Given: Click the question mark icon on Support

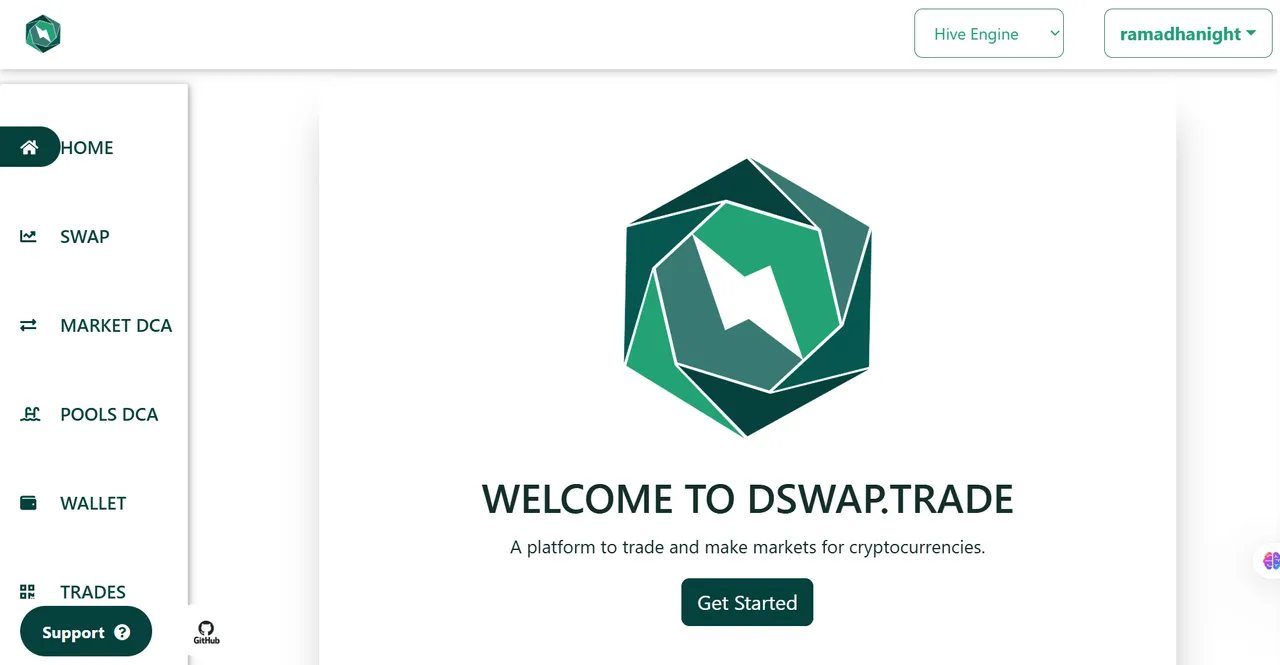Looking at the screenshot, I should pyautogui.click(x=122, y=632).
